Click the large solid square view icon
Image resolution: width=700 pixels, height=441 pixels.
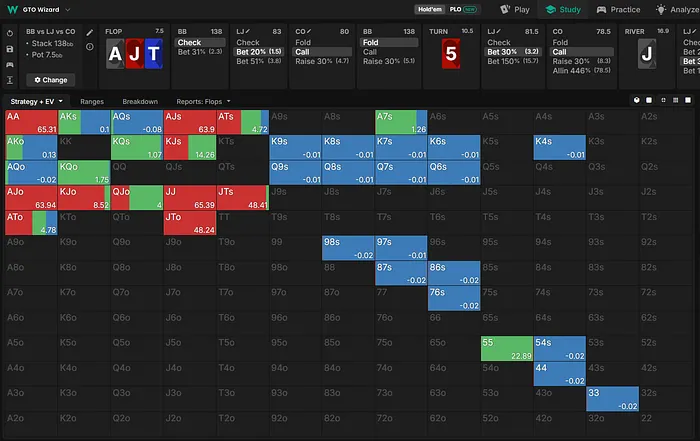click(x=688, y=100)
